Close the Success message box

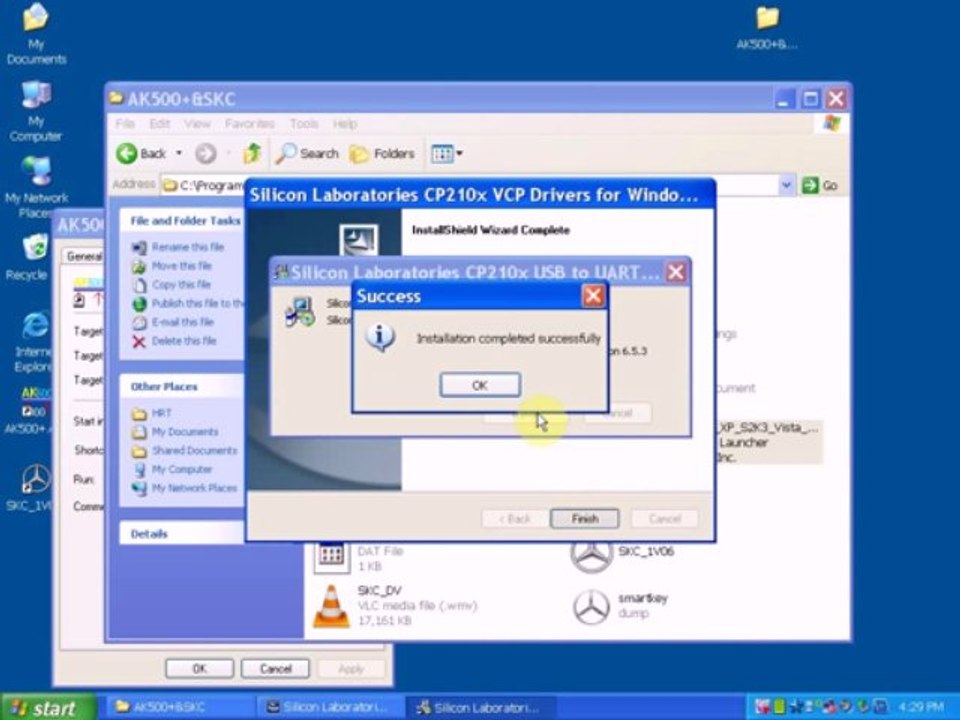tap(593, 296)
